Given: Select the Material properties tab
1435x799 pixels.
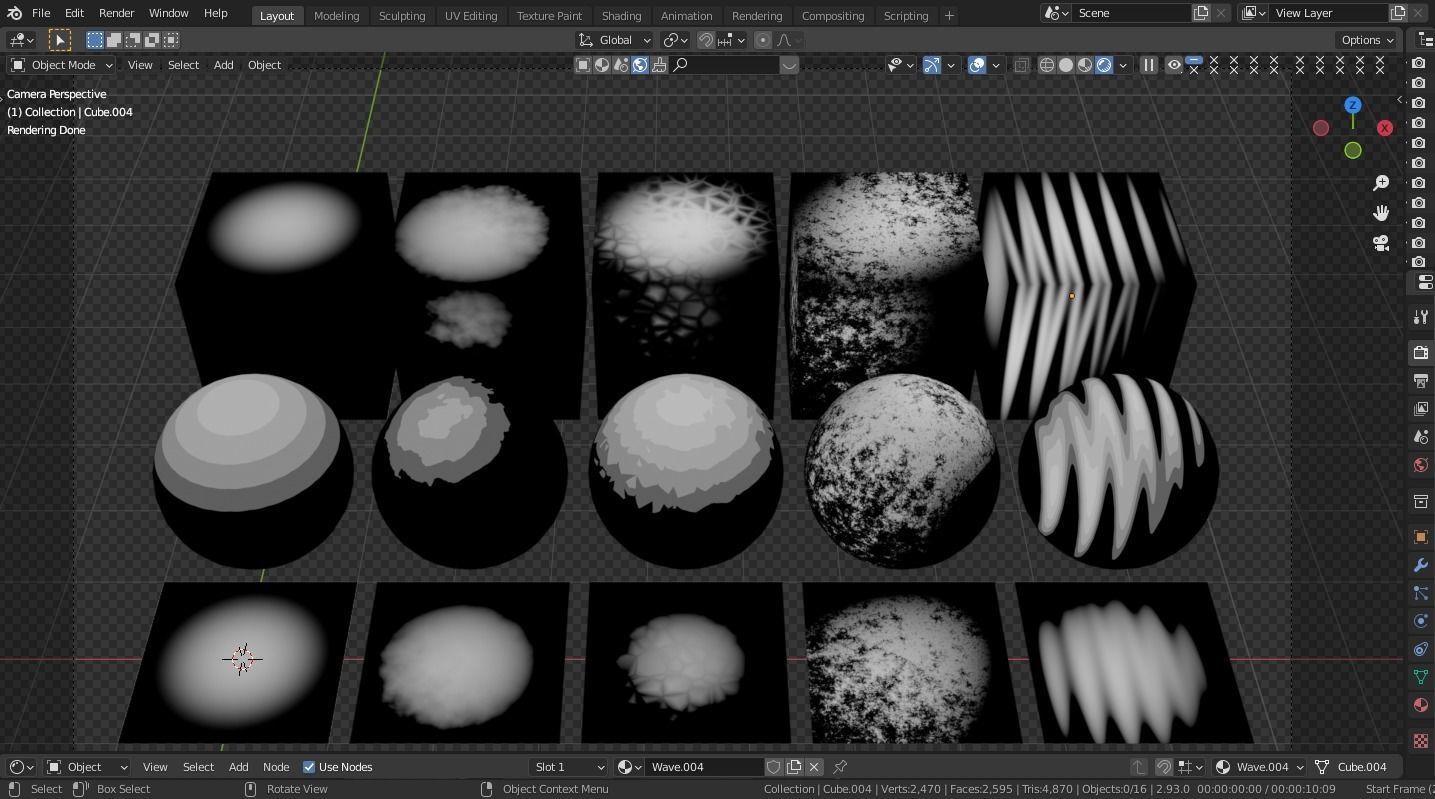Looking at the screenshot, I should [x=1418, y=704].
